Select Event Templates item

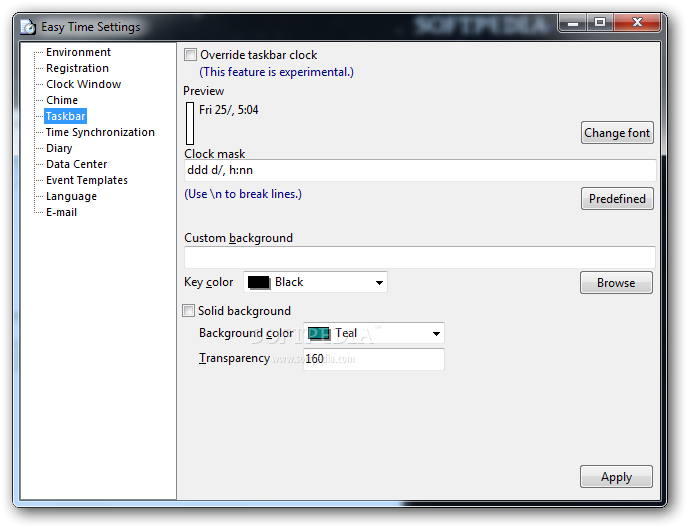click(86, 180)
